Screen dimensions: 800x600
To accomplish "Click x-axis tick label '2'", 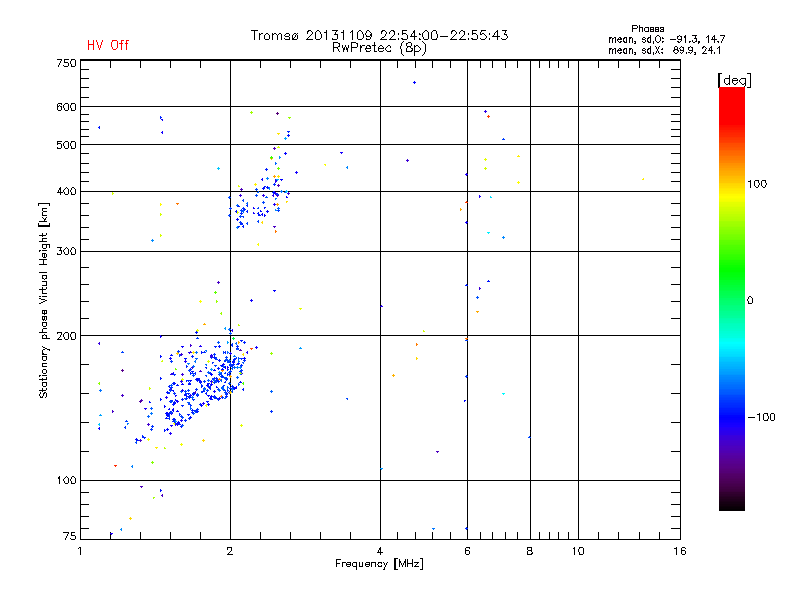I will [x=230, y=551].
